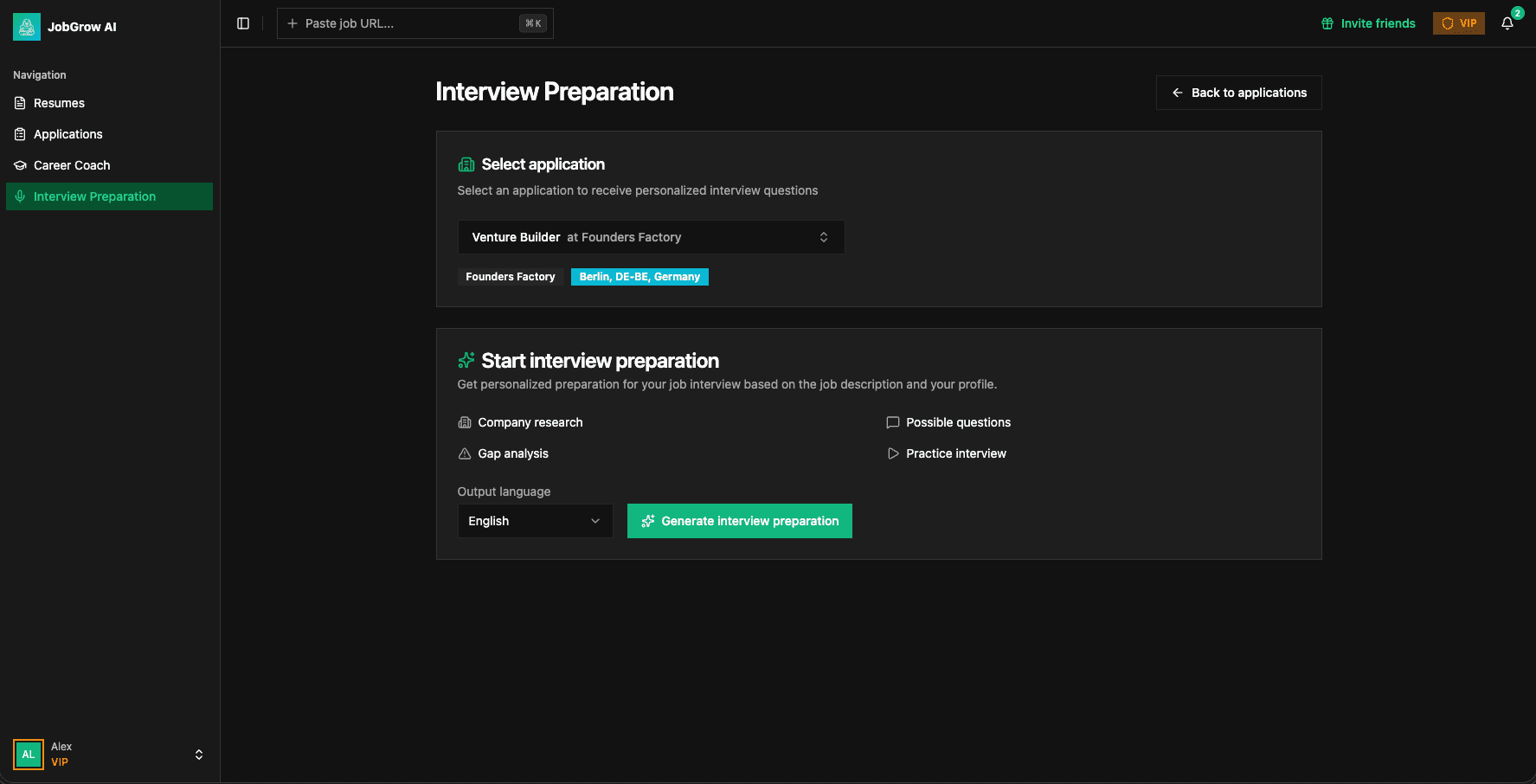Click the Career Coach graduation cap icon

click(x=19, y=165)
